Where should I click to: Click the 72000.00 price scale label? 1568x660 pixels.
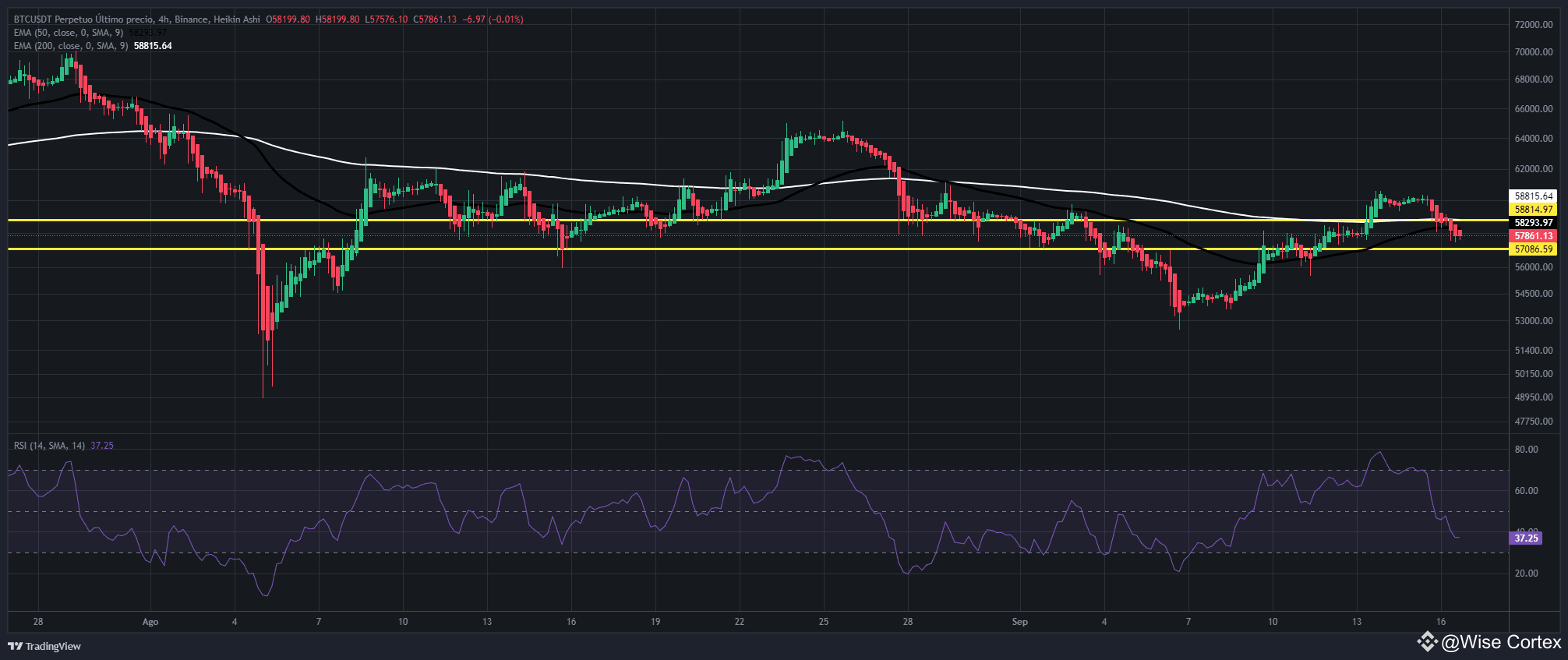pos(1533,25)
